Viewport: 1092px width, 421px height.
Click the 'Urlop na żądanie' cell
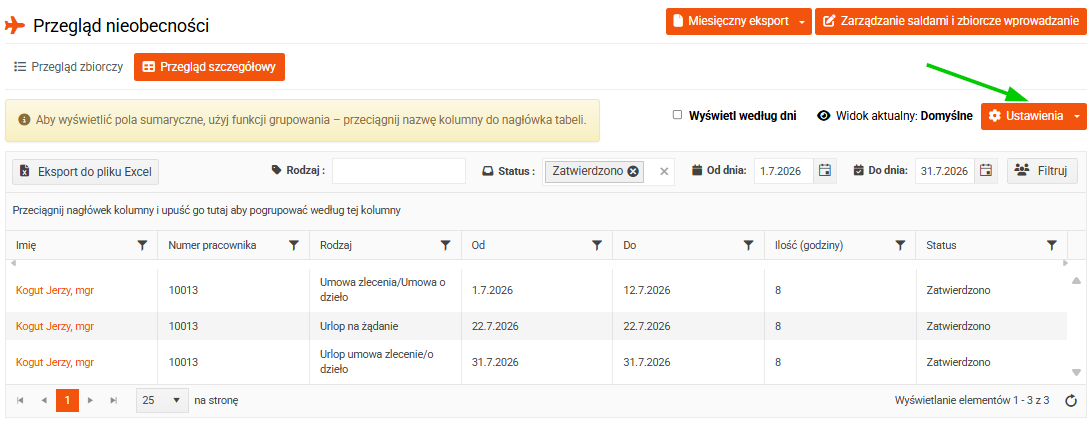(385, 326)
